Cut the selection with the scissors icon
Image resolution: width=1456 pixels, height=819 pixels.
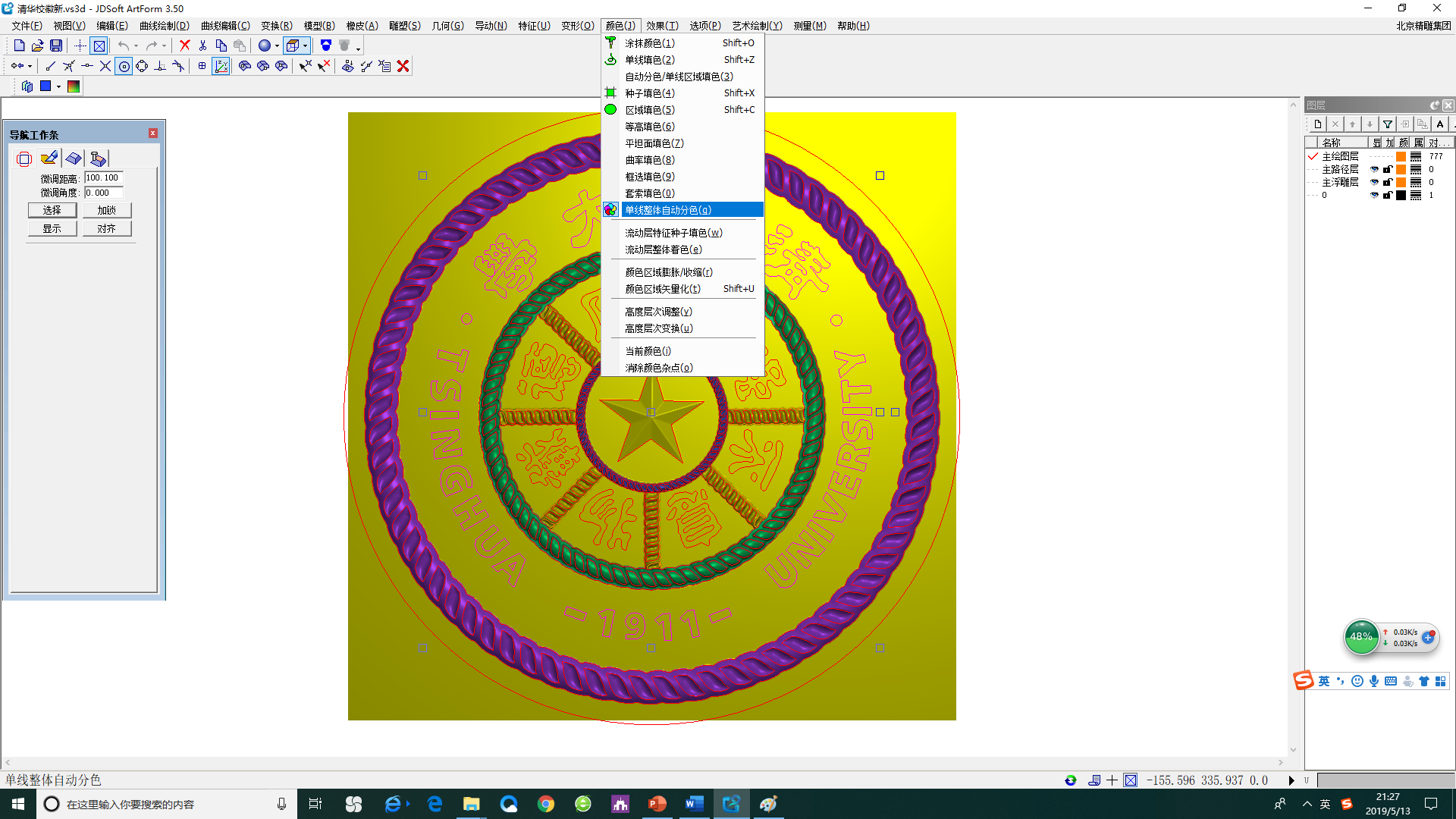[202, 45]
